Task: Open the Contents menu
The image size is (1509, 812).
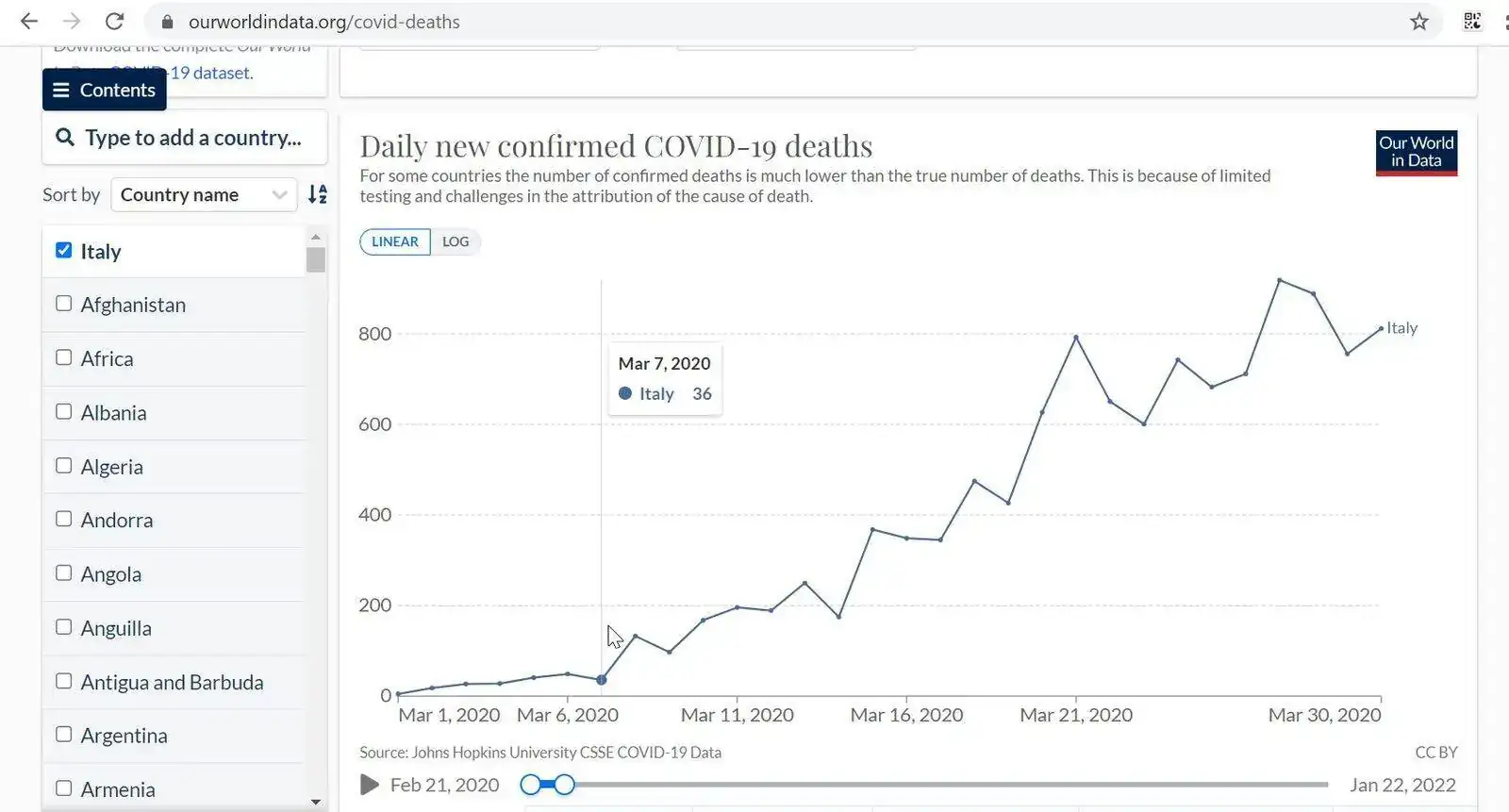Action: click(x=105, y=90)
